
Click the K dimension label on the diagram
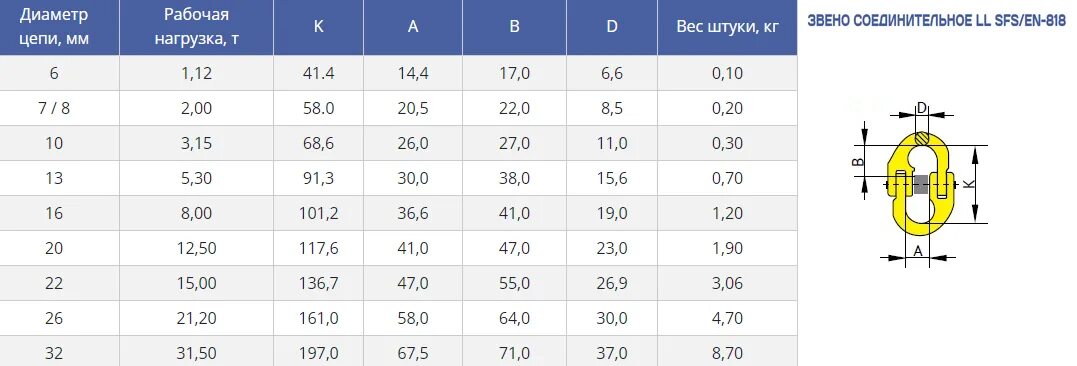tap(969, 184)
